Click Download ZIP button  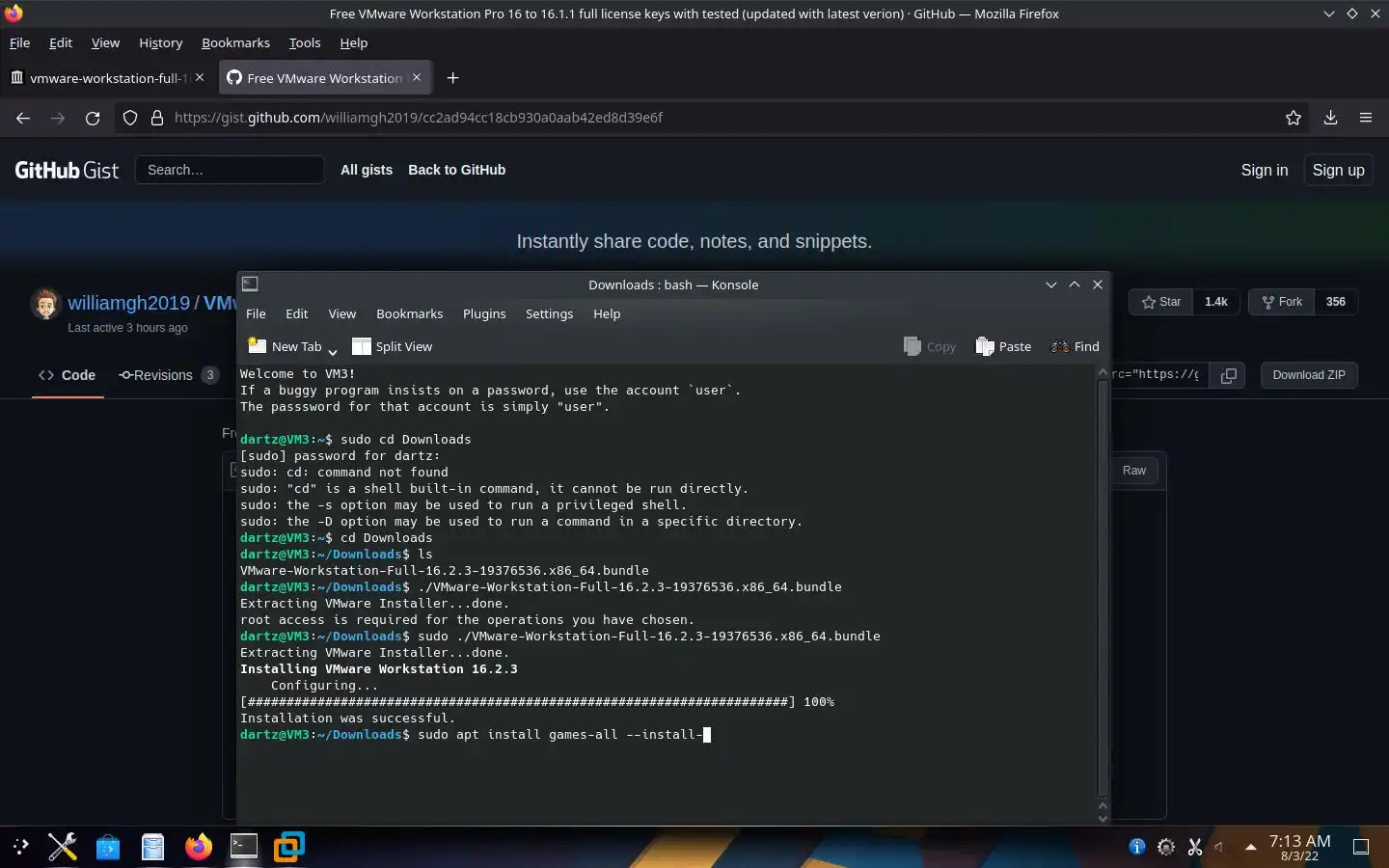pos(1309,375)
